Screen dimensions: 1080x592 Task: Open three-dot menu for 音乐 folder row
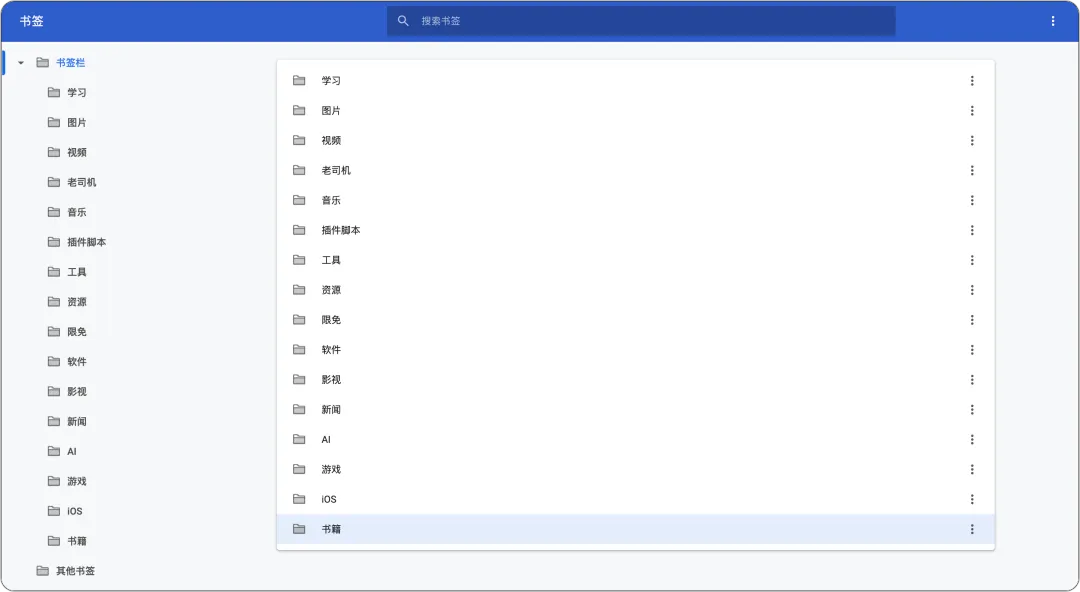(972, 201)
